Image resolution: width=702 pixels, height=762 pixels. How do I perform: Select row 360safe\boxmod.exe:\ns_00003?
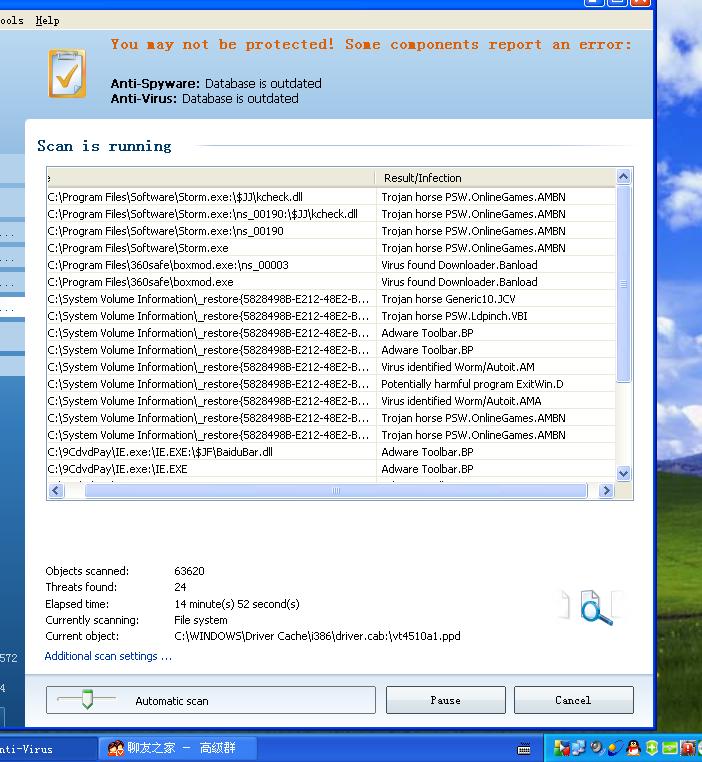[x=331, y=265]
